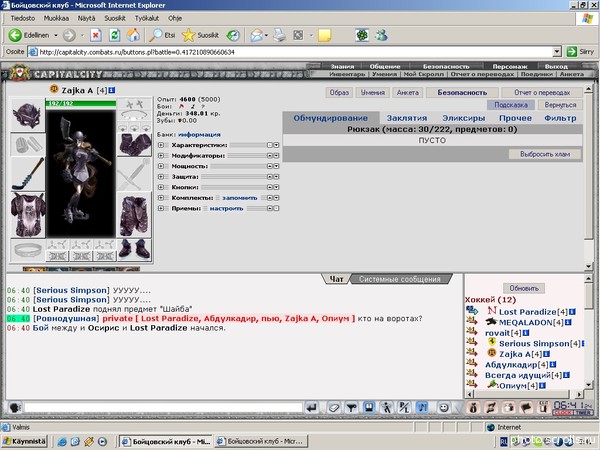Open the Фильтр tab
600x450 pixels.
pos(560,118)
